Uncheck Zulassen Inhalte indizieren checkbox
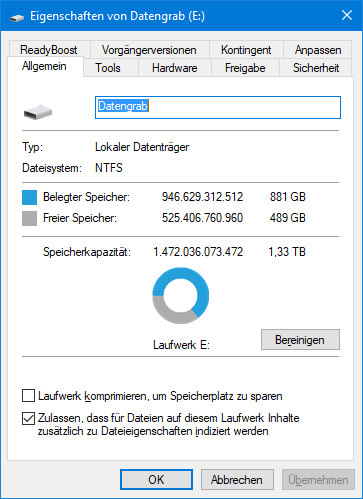The height and width of the screenshot is (499, 363). 28,418
